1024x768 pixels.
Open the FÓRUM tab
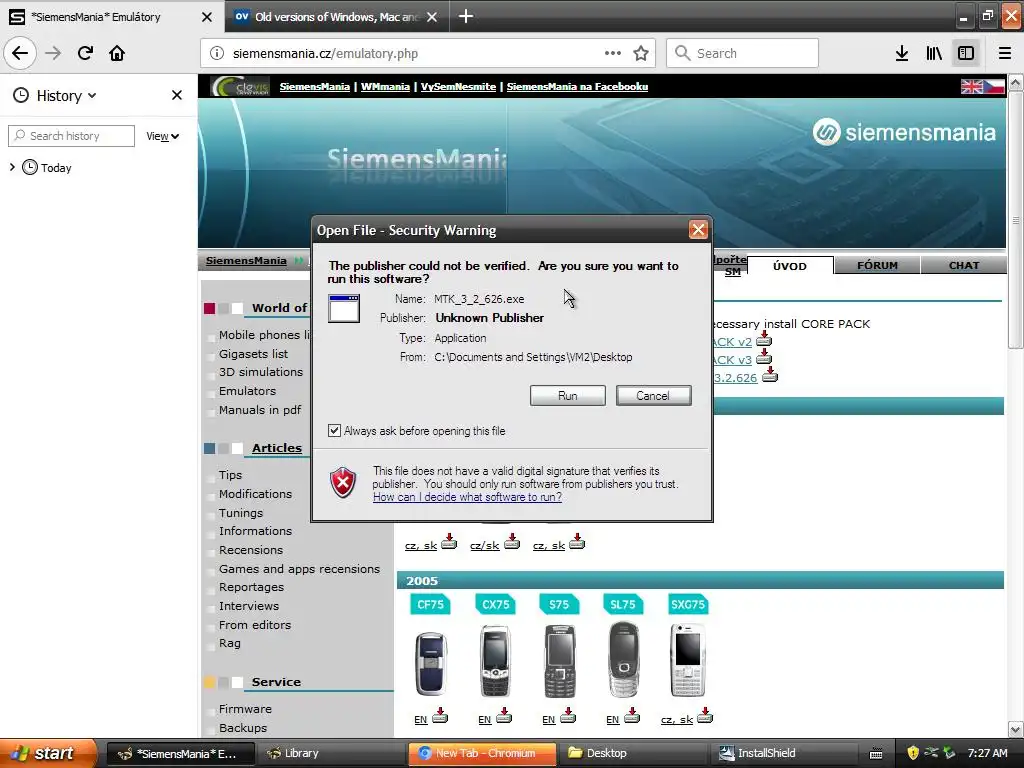(x=877, y=265)
